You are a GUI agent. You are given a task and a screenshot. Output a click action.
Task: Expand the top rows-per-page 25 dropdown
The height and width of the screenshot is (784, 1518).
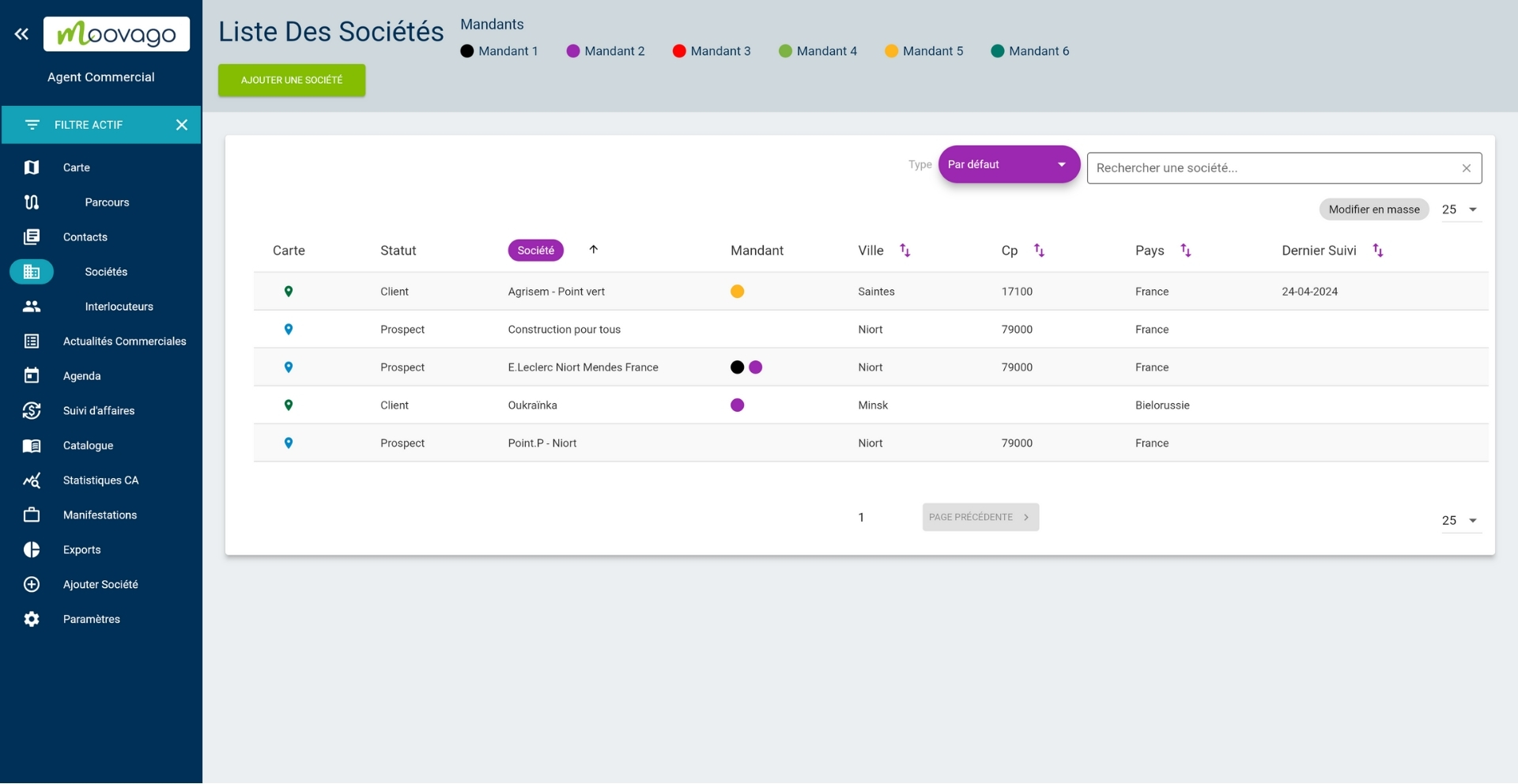1459,209
